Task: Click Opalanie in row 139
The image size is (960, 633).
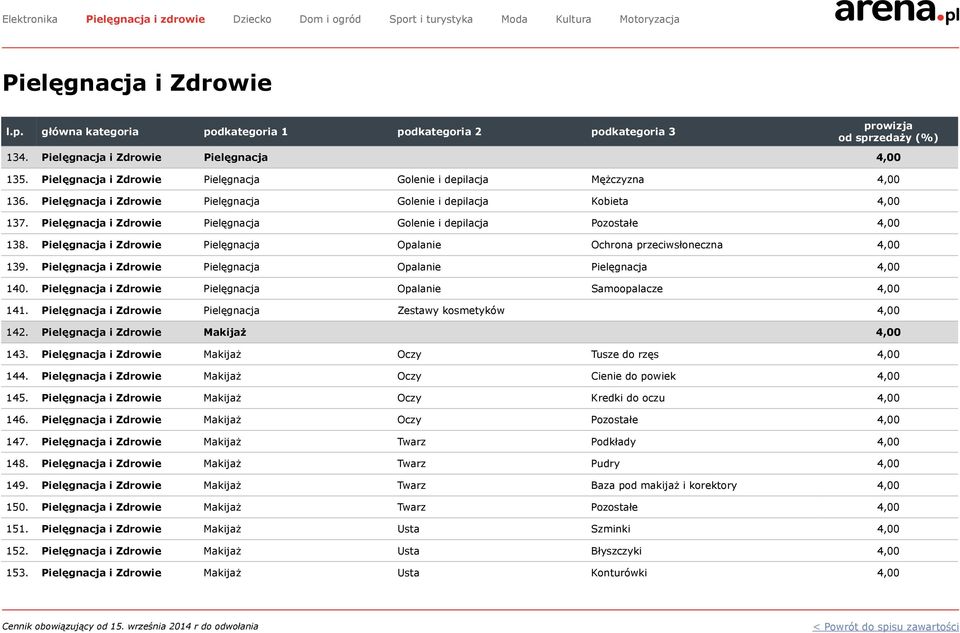Action: tap(419, 267)
